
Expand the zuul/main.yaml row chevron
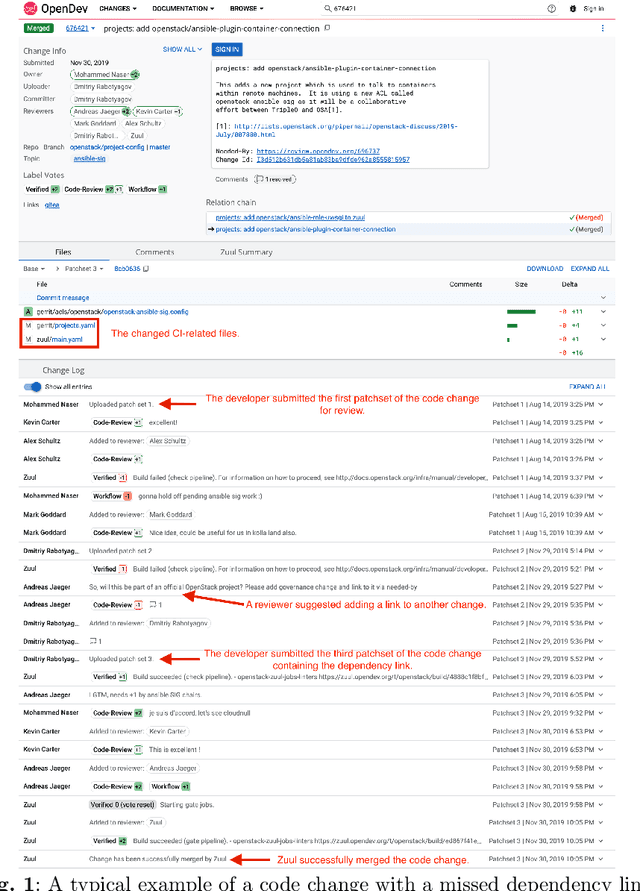(x=603, y=339)
